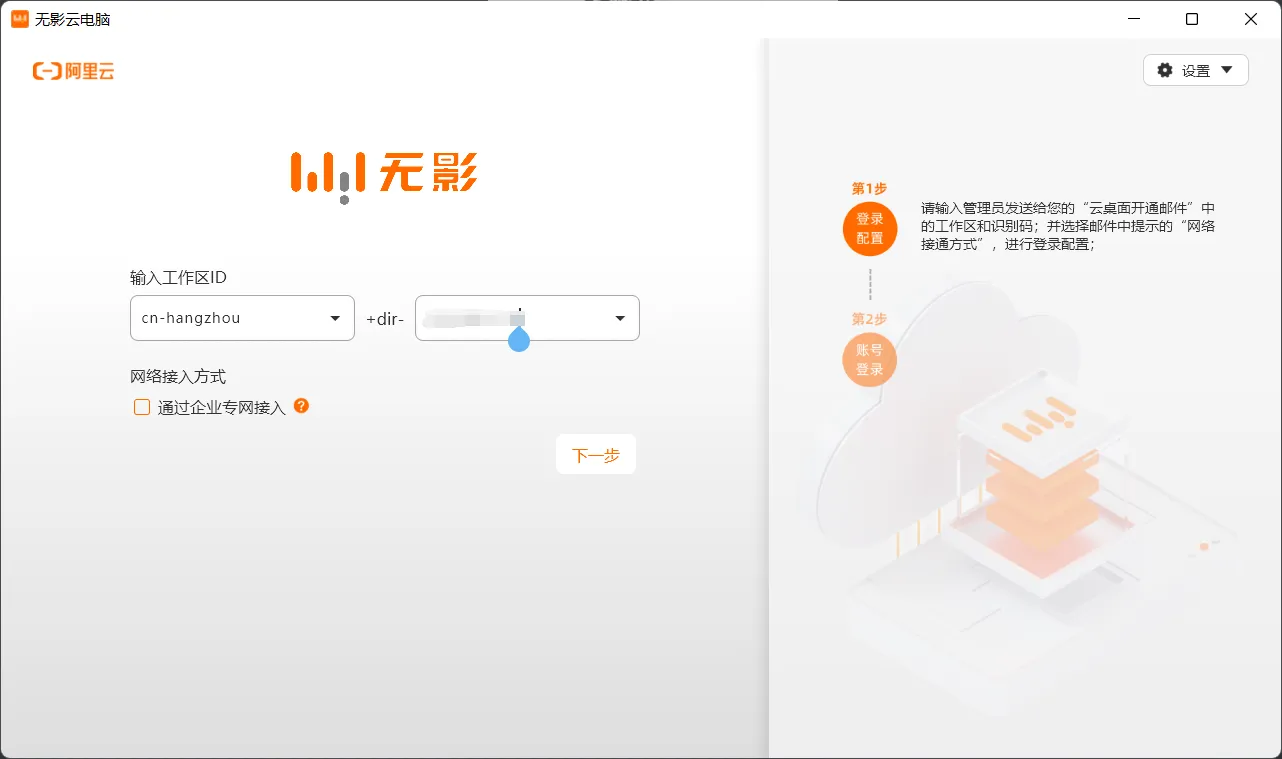1282x759 pixels.
Task: Click the 无影 brand logo
Action: [384, 176]
